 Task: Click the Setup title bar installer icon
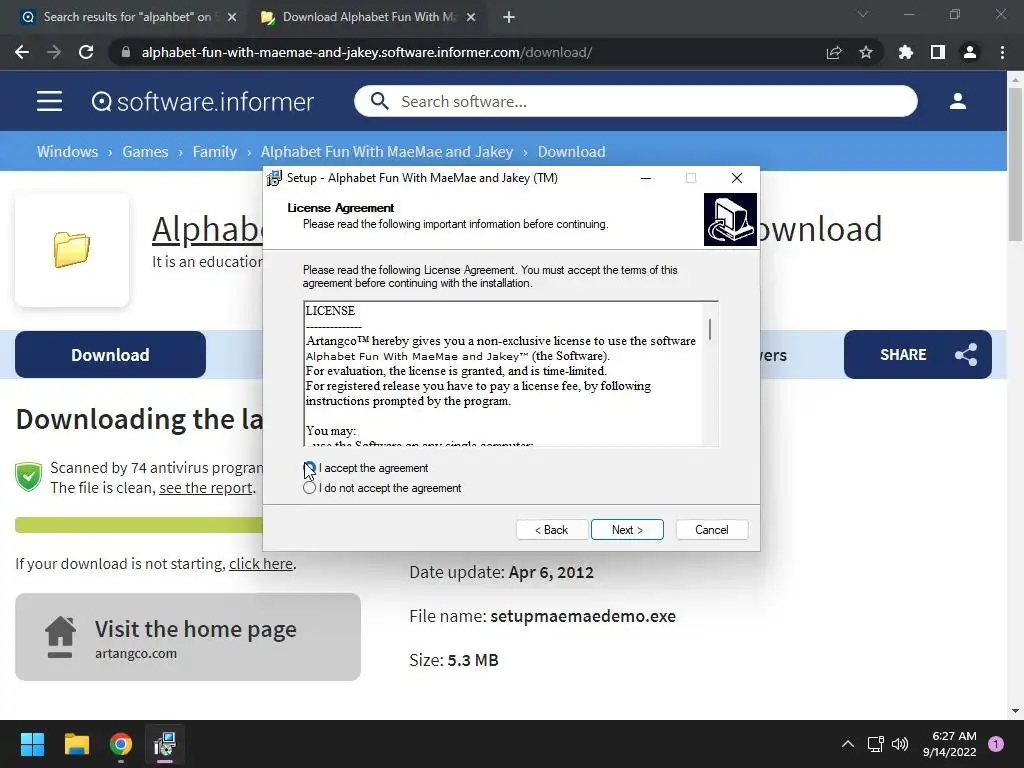pyautogui.click(x=275, y=178)
